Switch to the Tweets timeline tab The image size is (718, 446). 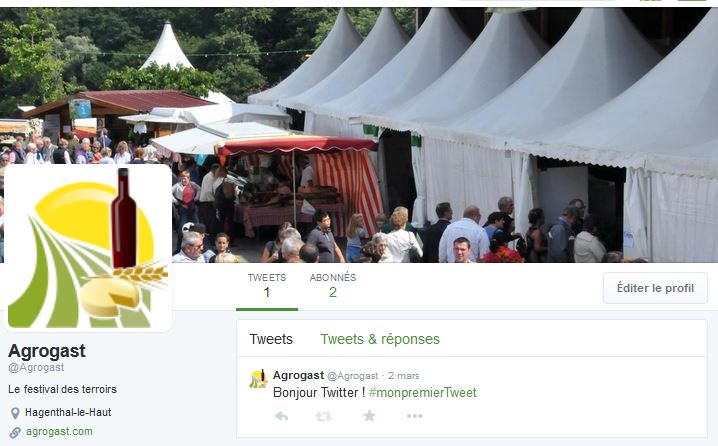pyautogui.click(x=271, y=339)
